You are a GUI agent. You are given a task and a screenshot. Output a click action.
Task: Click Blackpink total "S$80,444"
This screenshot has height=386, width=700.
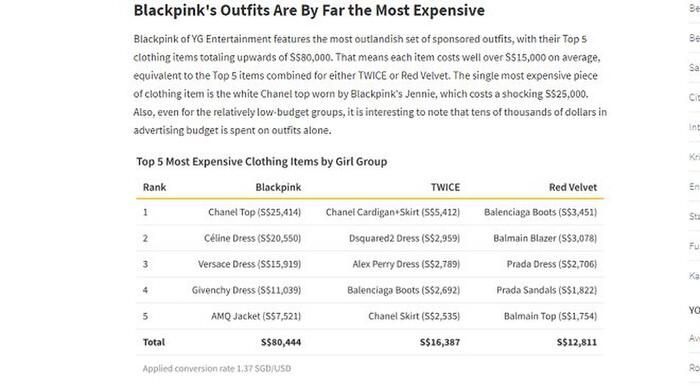tap(281, 342)
